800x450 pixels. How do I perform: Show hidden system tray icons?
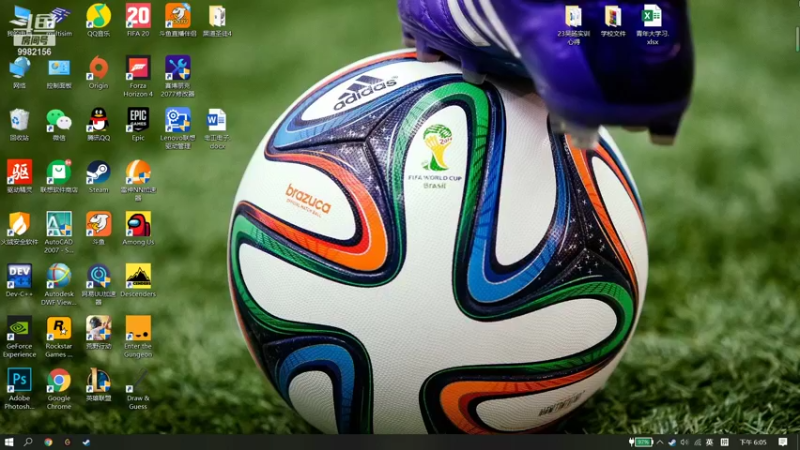(660, 442)
